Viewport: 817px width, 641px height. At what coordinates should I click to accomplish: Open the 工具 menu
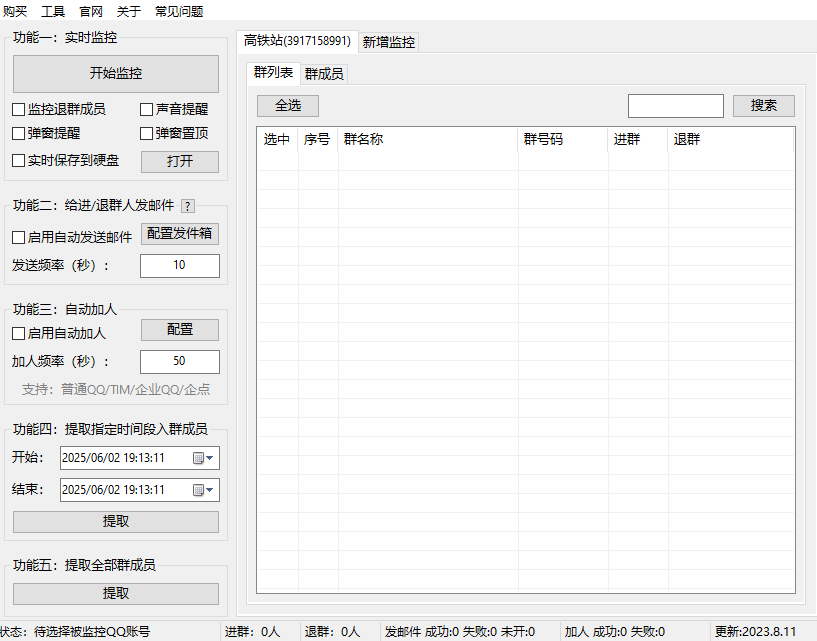tap(53, 12)
